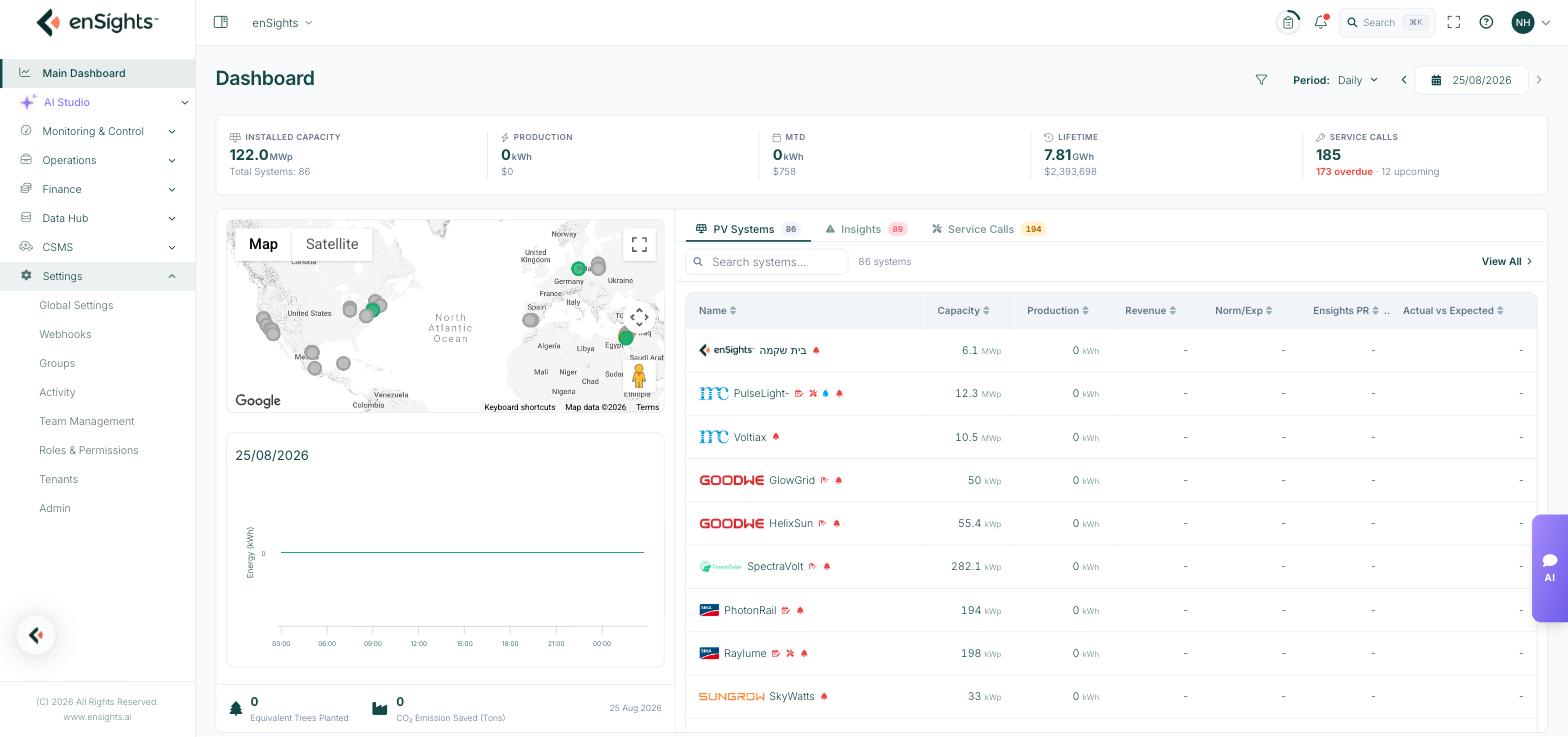Click the floating enSights logo button
1568x737 pixels.
pyautogui.click(x=36, y=635)
